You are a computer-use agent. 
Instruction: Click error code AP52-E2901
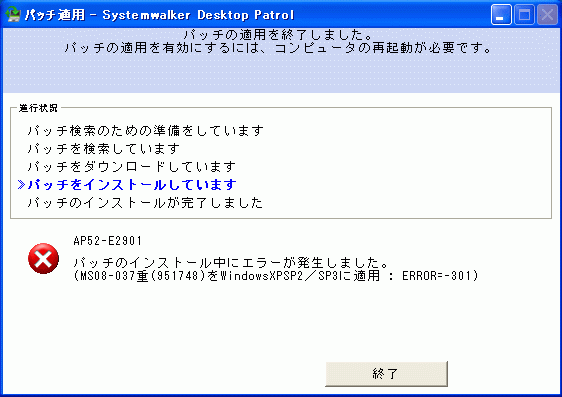coord(108,241)
